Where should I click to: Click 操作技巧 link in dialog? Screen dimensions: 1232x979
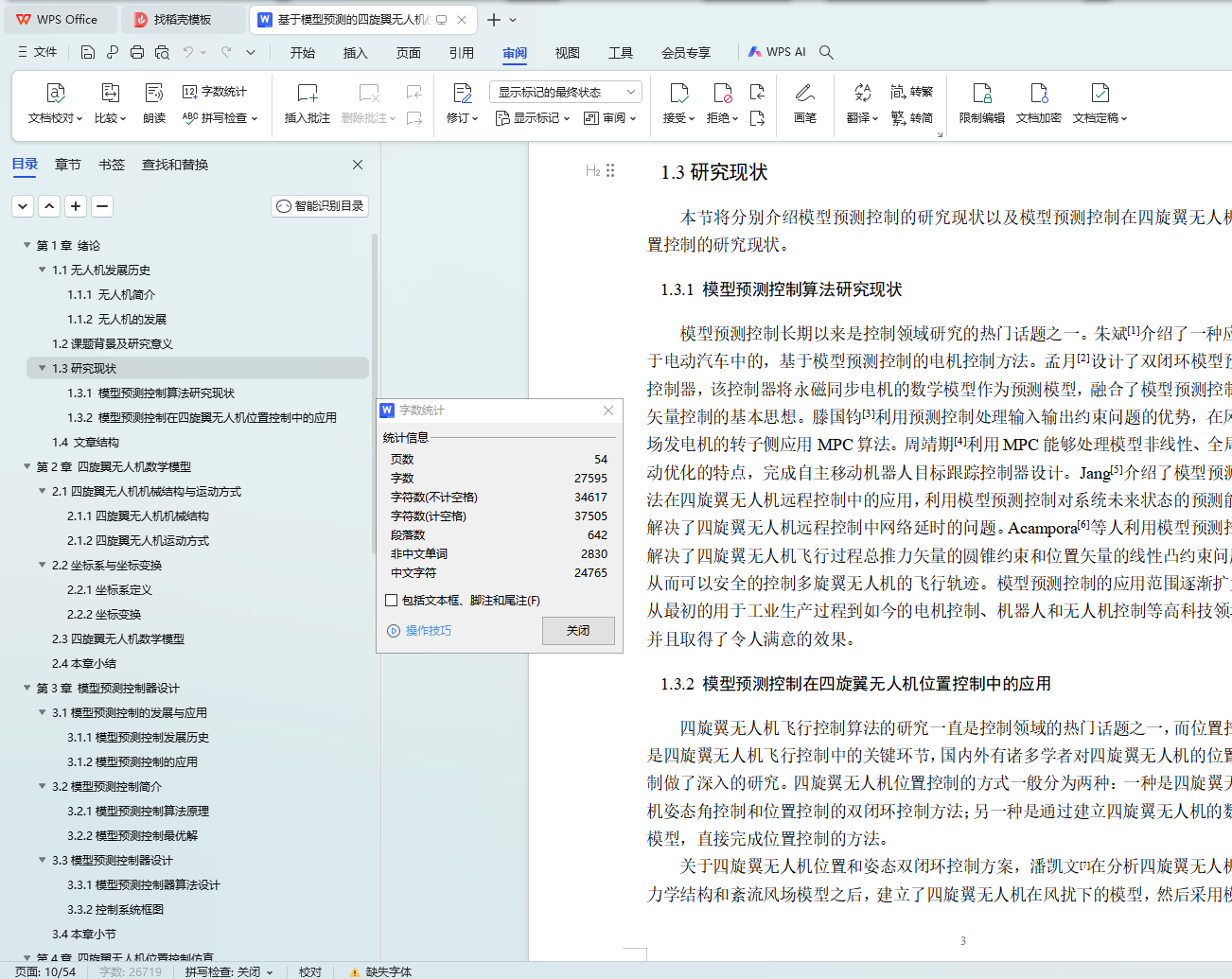click(x=420, y=631)
